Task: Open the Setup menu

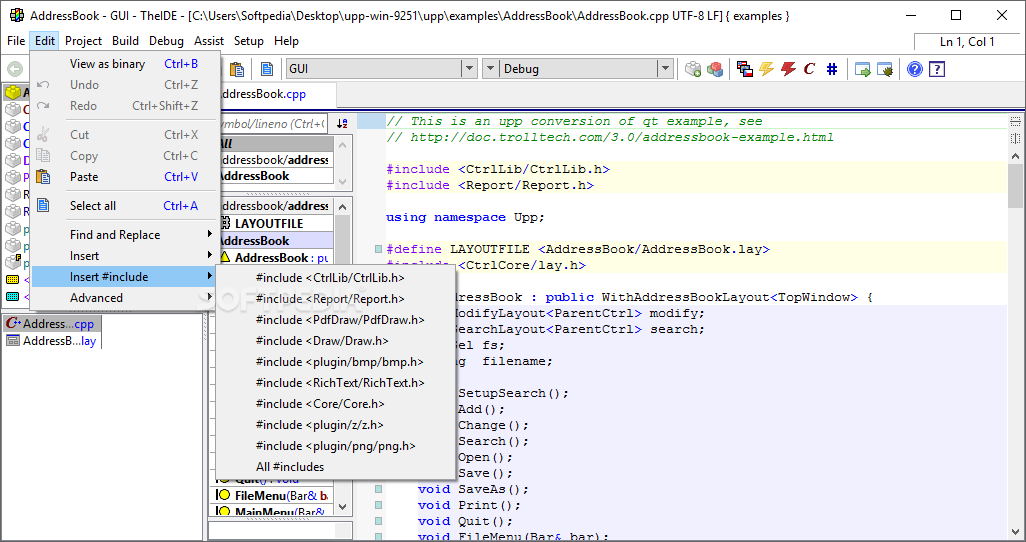Action: coord(249,41)
